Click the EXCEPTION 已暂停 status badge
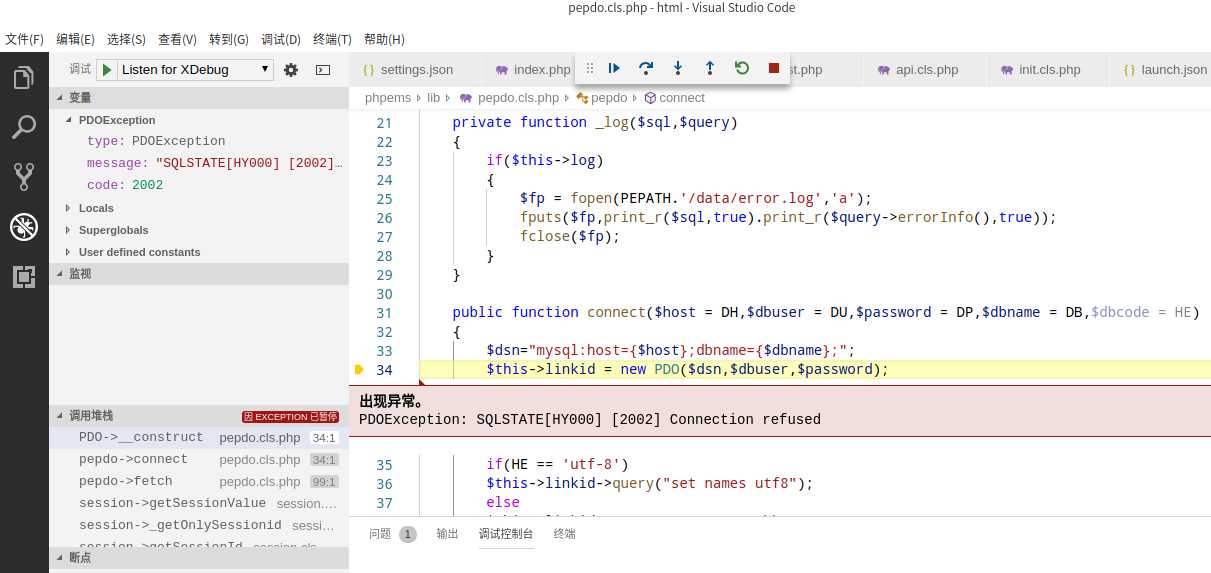 [x=291, y=417]
